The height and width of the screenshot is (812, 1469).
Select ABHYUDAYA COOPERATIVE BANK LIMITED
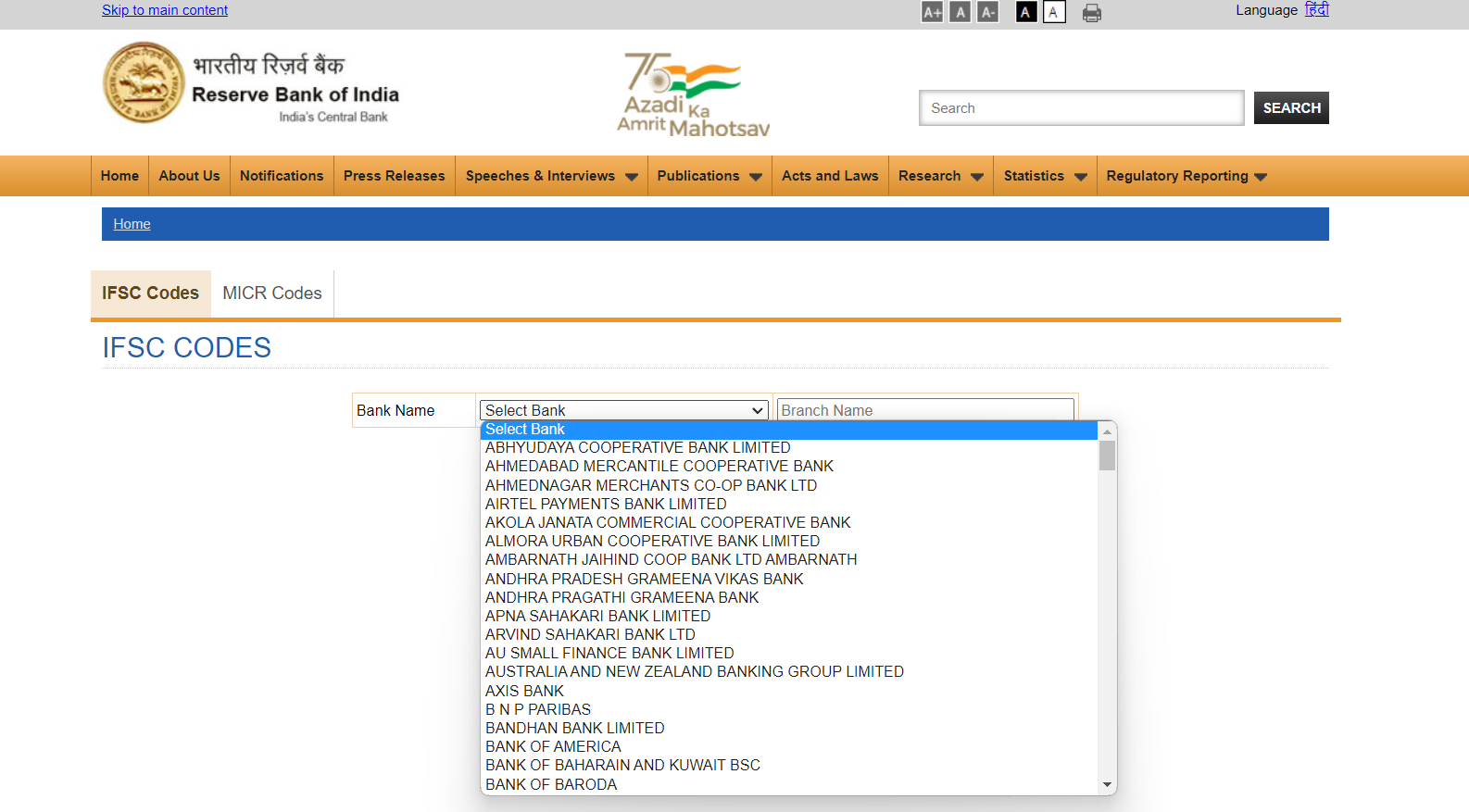click(x=789, y=448)
